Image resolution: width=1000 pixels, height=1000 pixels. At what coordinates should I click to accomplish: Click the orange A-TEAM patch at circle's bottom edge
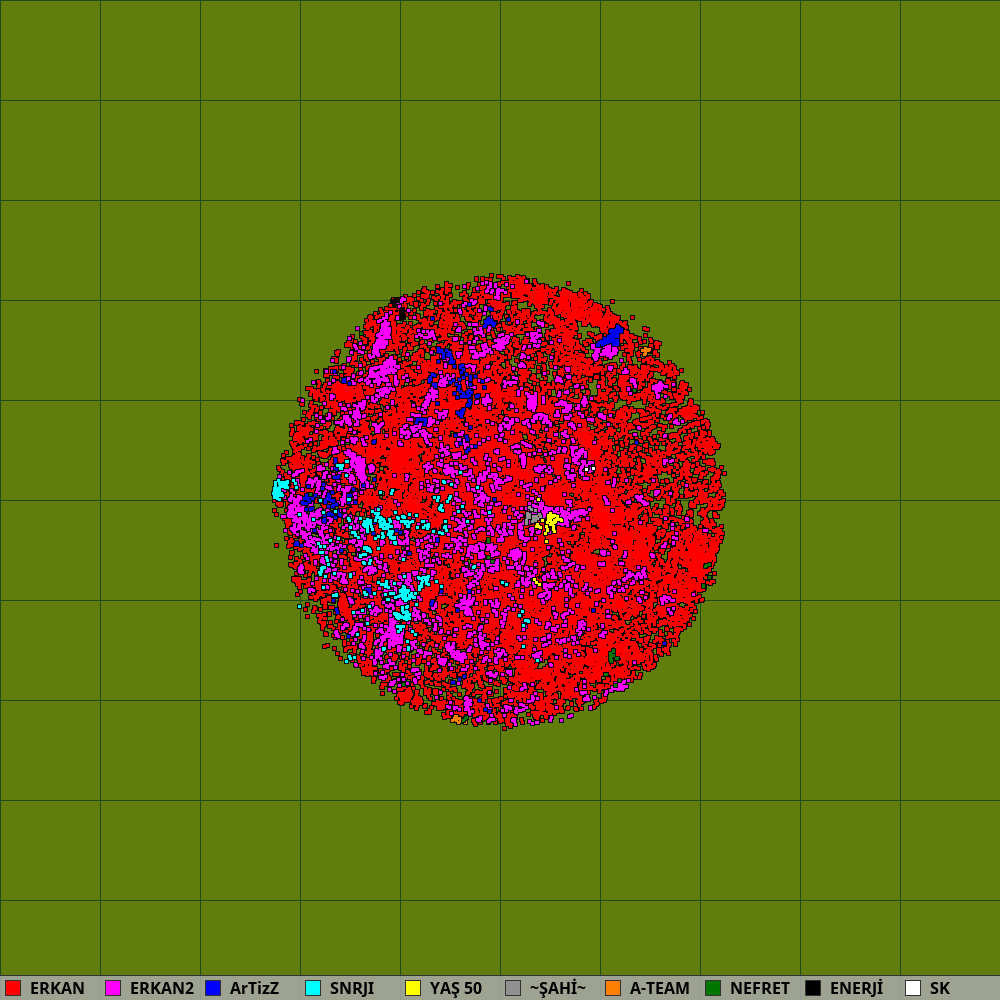456,719
